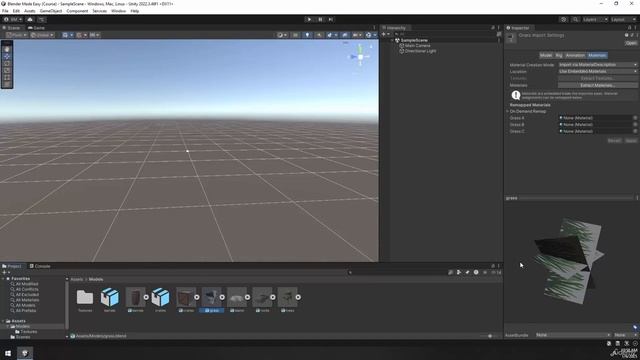640x360 pixels.
Task: Toggle the Global/Local handle rotation
Action: 42,35
